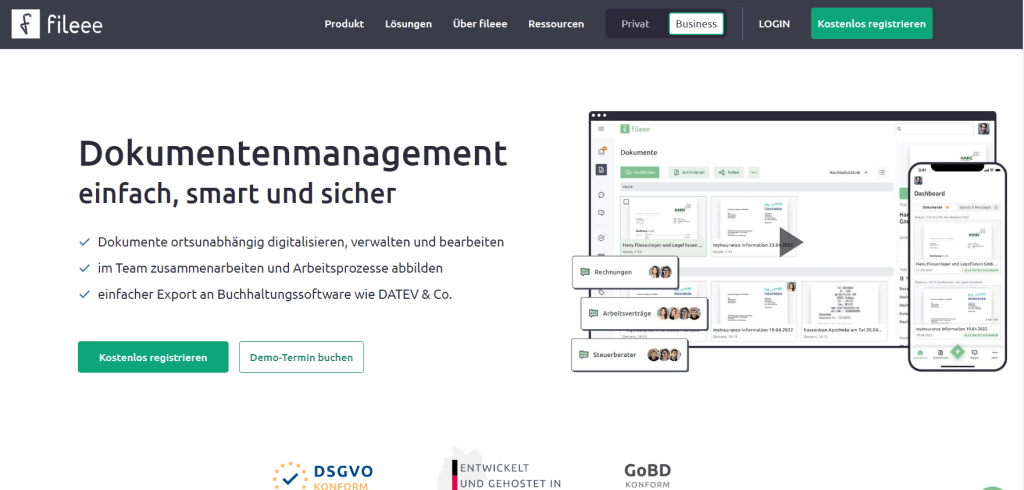Toggle list view icon in mockup
The image size is (1024, 490).
coord(882,172)
